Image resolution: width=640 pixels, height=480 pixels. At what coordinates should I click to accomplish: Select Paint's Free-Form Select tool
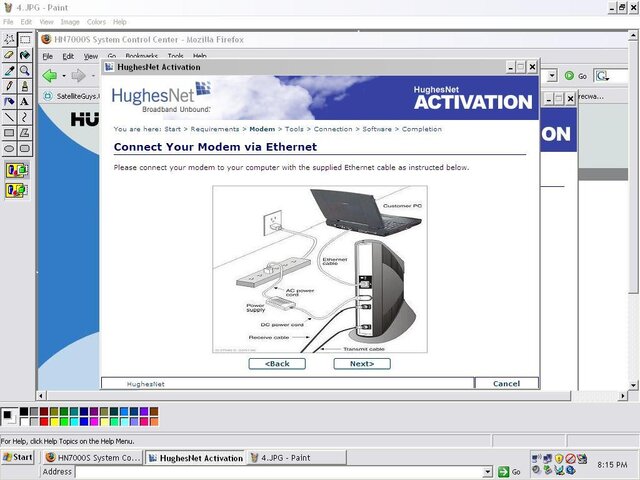coord(9,39)
